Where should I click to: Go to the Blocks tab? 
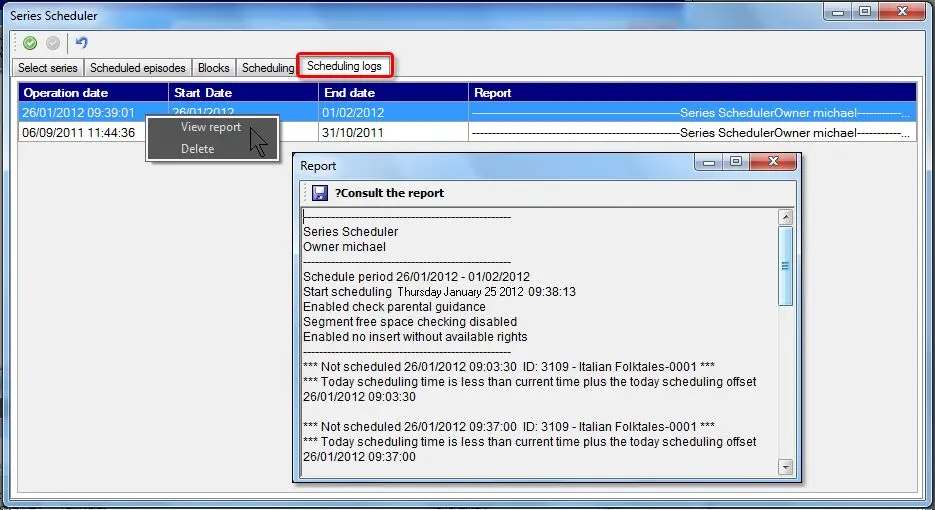point(214,68)
